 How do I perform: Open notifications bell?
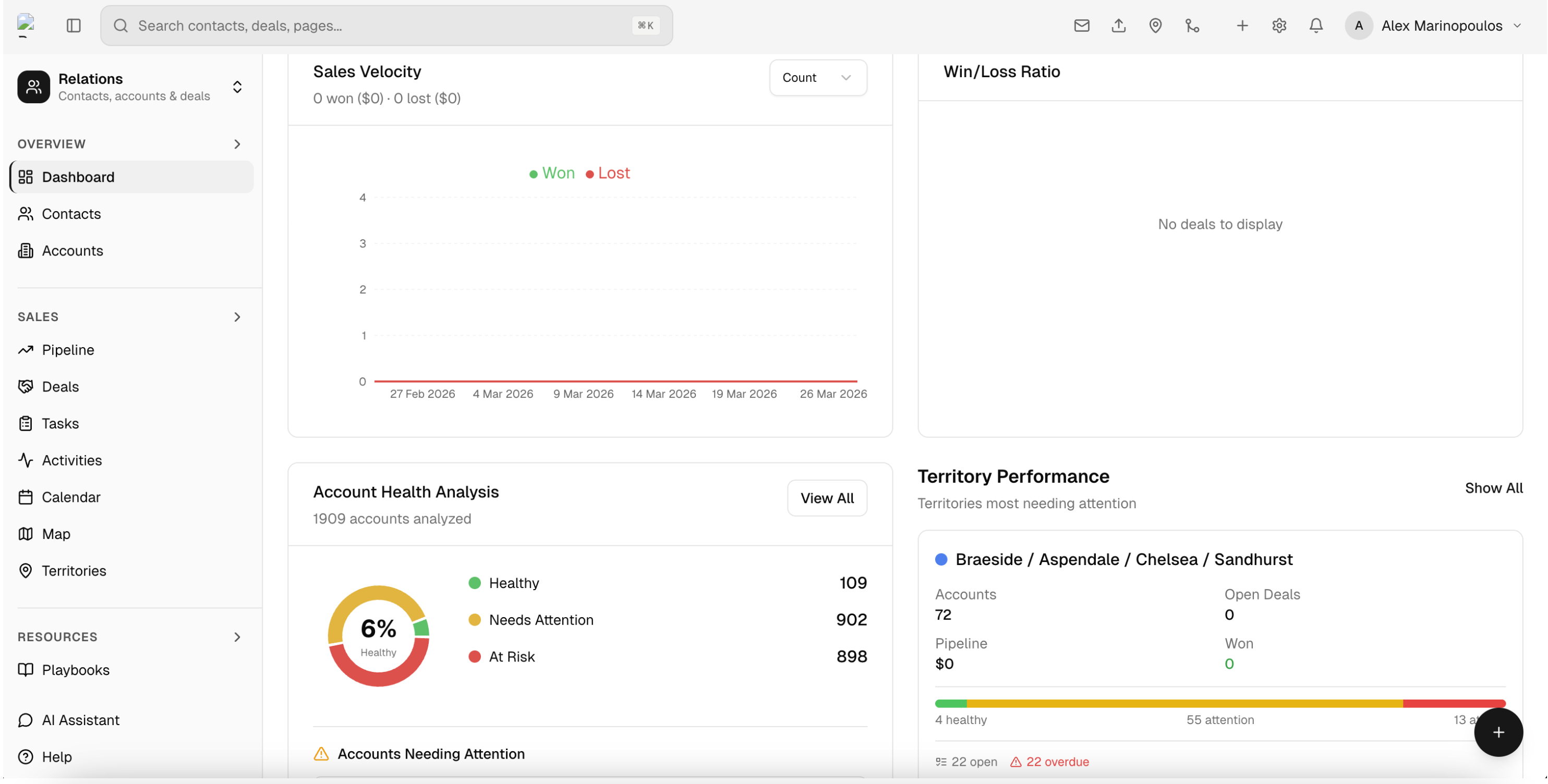point(1315,26)
